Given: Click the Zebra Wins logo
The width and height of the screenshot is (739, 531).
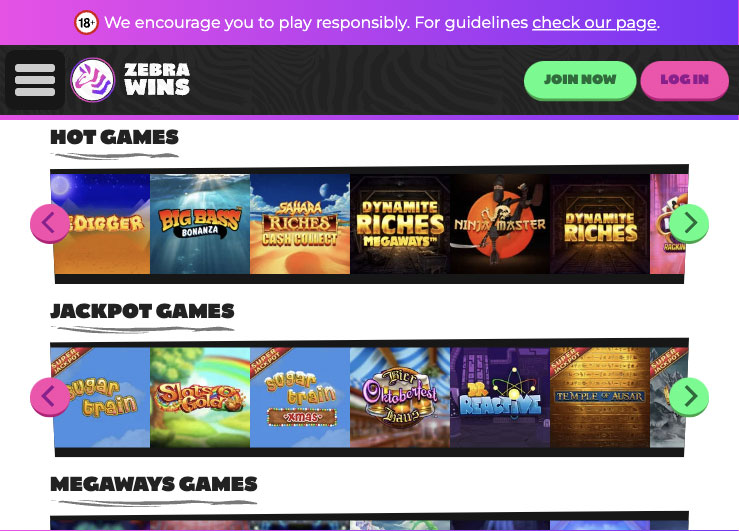Looking at the screenshot, I should (x=131, y=80).
